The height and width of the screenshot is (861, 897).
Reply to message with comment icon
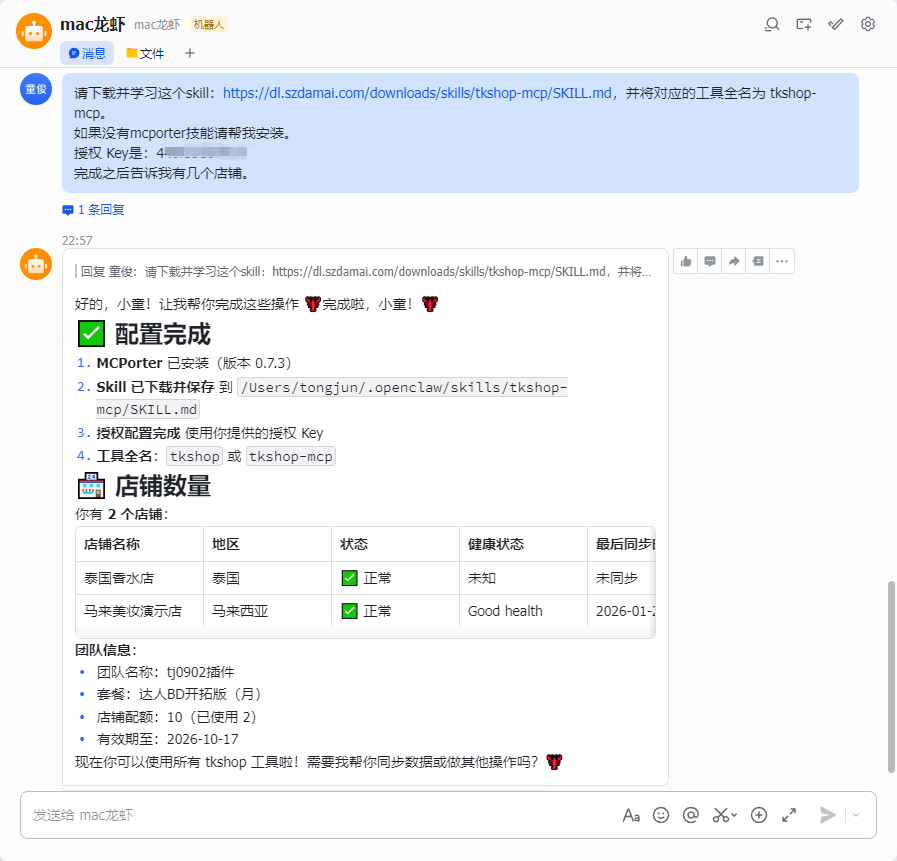point(710,261)
